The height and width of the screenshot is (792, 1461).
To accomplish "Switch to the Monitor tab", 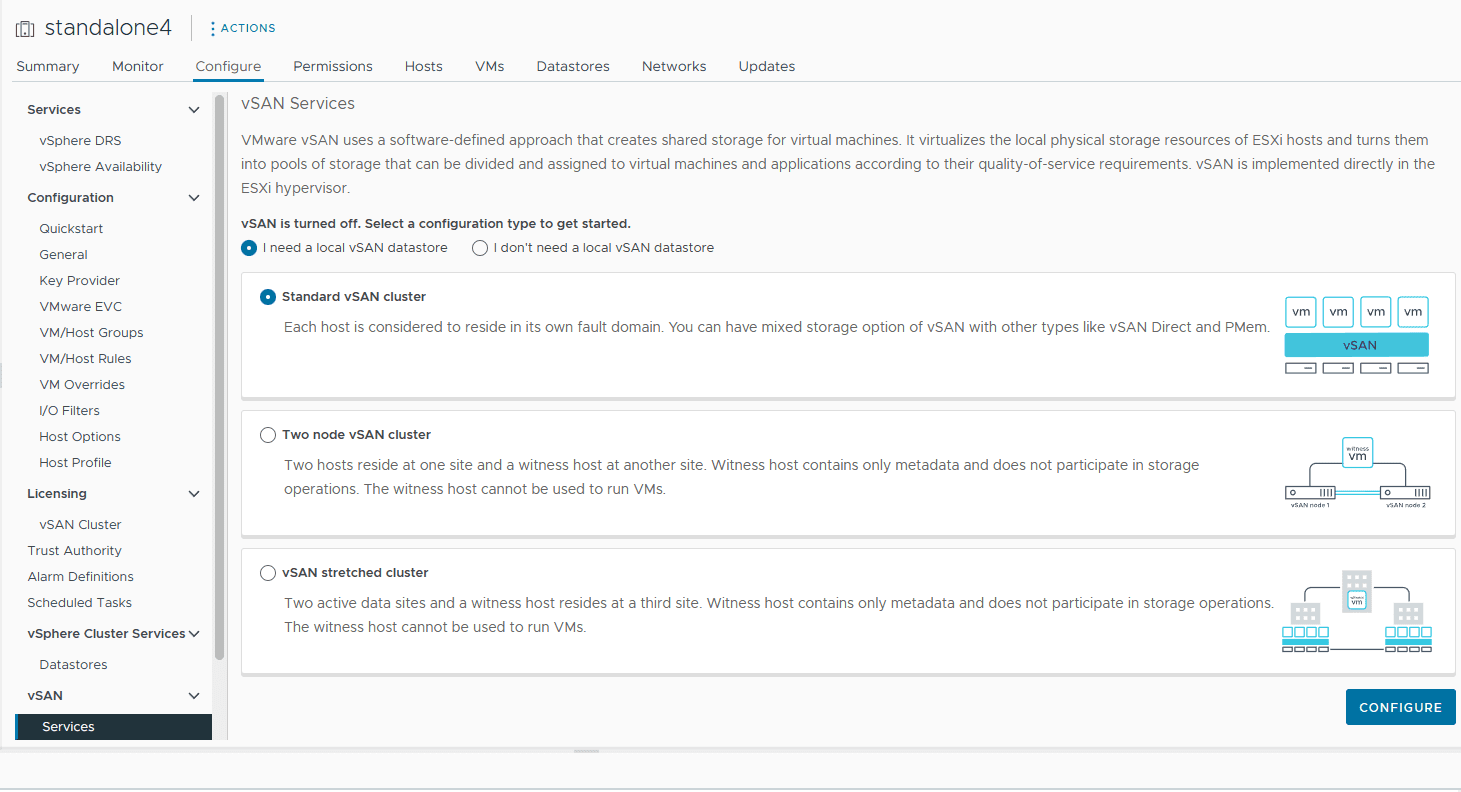I will click(x=138, y=66).
